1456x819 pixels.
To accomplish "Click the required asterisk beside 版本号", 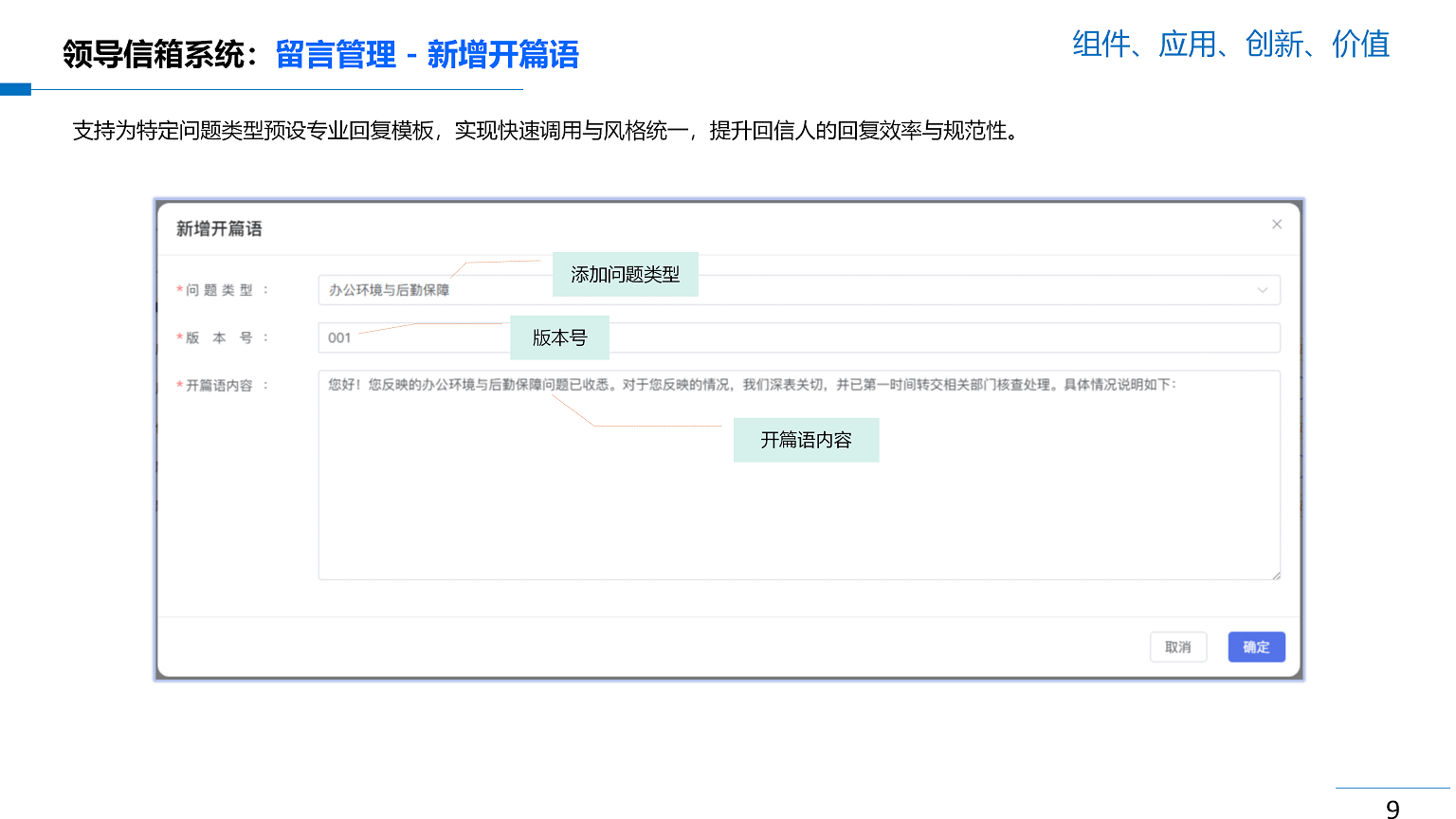I will pos(179,337).
